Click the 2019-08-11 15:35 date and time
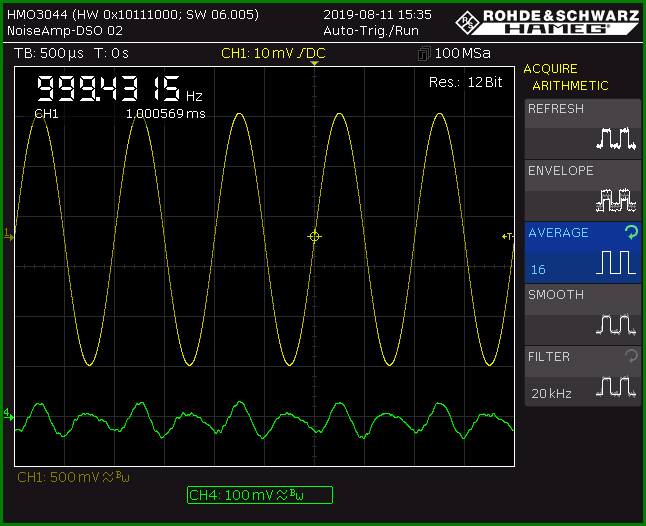 pos(377,15)
